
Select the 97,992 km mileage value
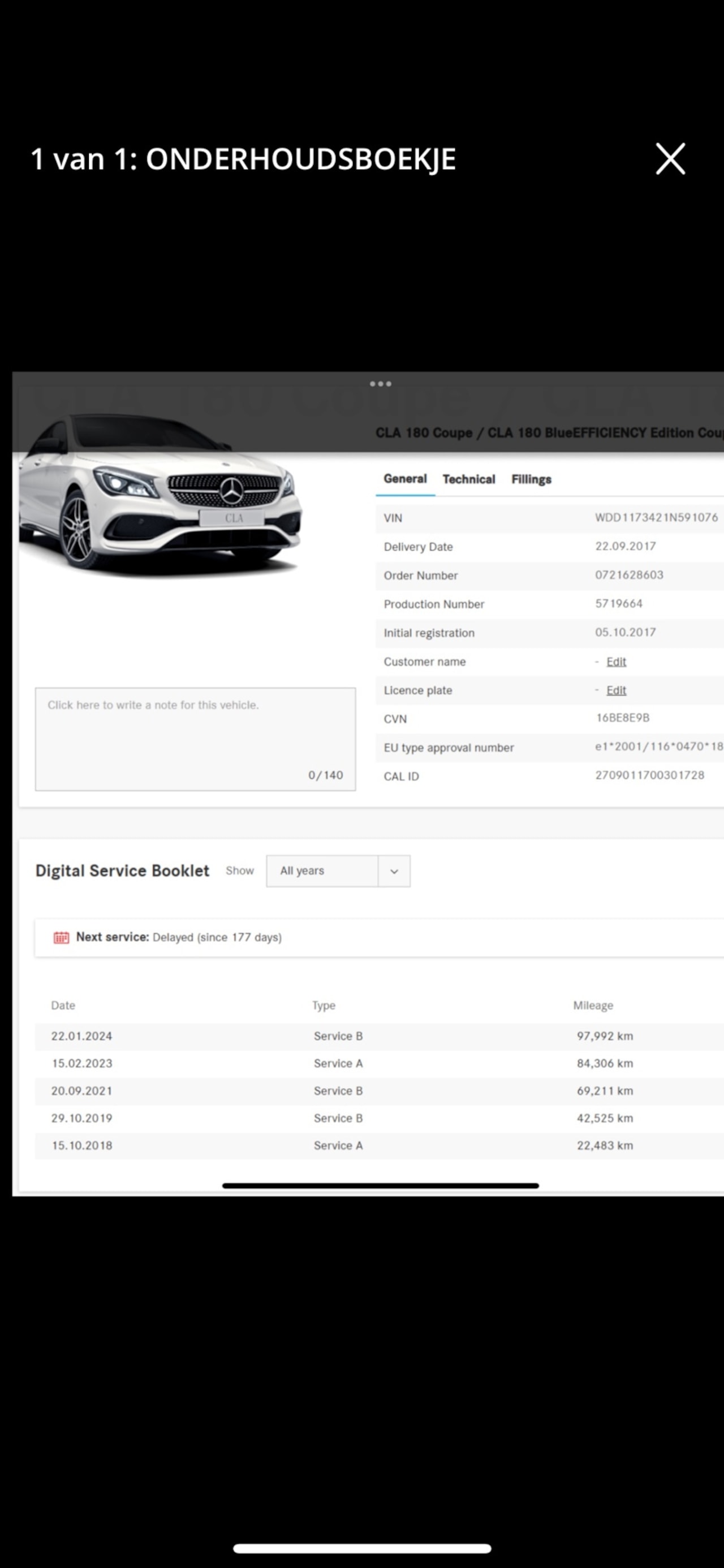(605, 1036)
